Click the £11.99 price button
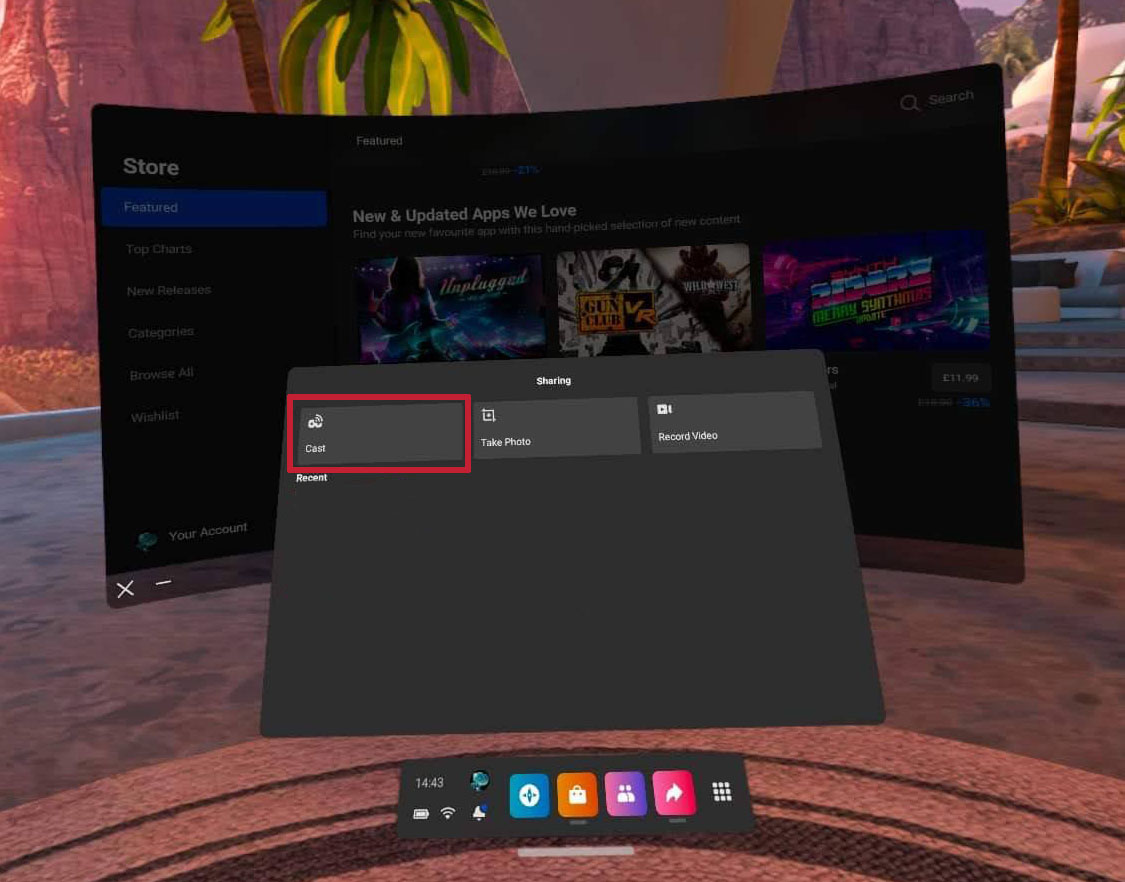Screen dimensions: 1125x882 point(960,377)
